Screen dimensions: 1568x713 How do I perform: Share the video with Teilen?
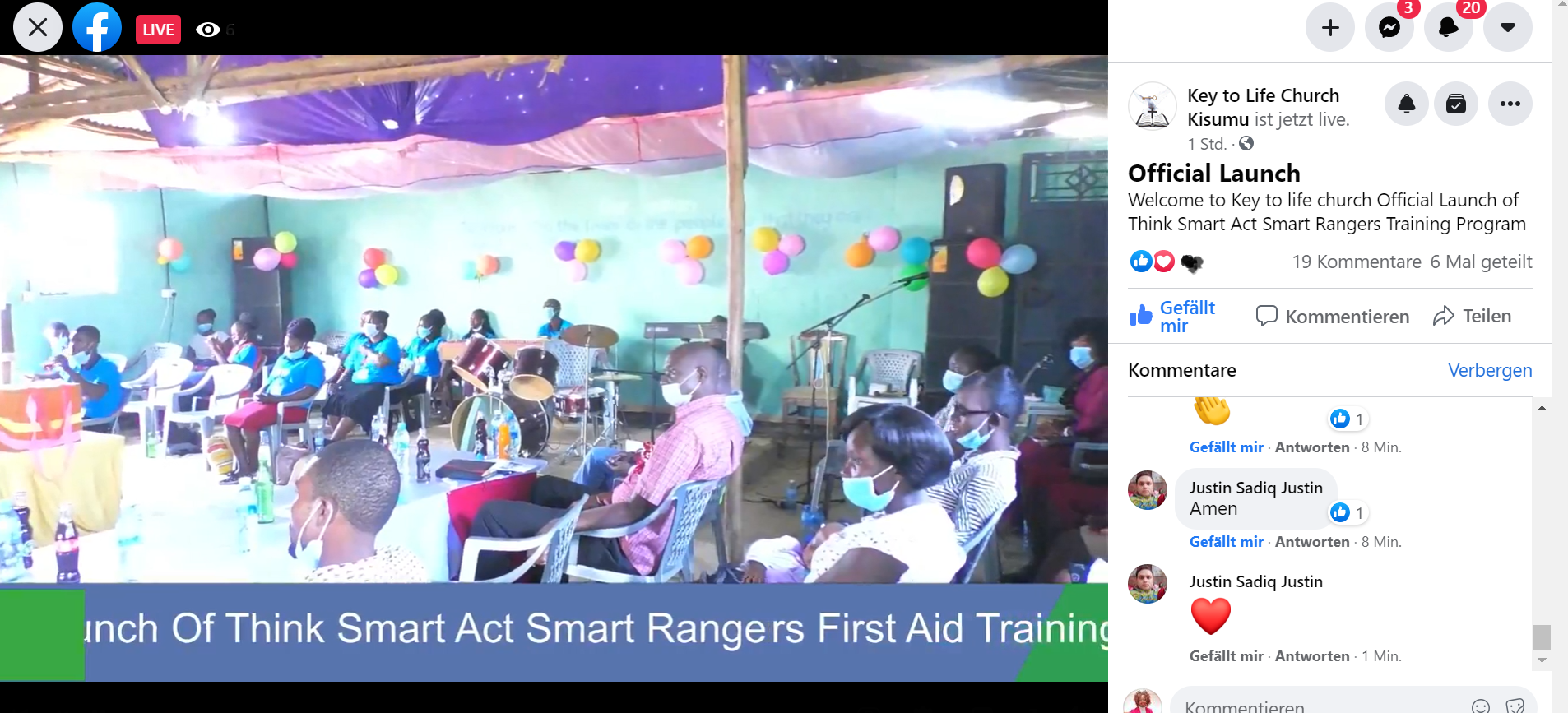tap(1473, 317)
